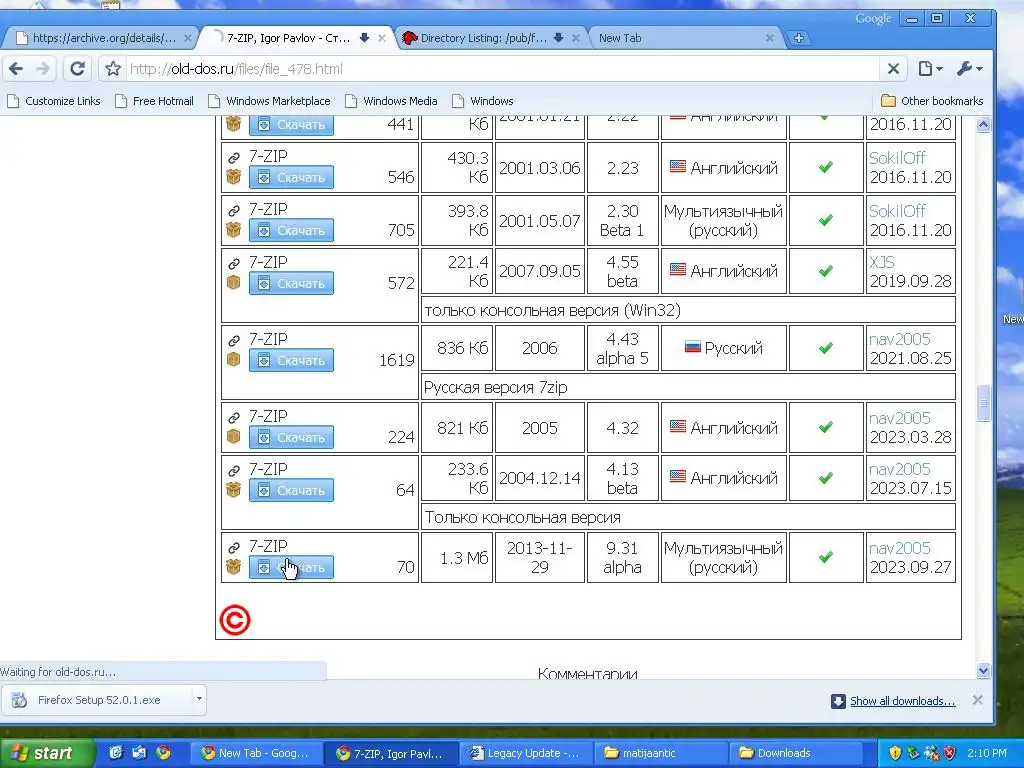Open uploader SokilOff link in 2.23 row
Image resolution: width=1024 pixels, height=768 pixels.
pos(897,157)
